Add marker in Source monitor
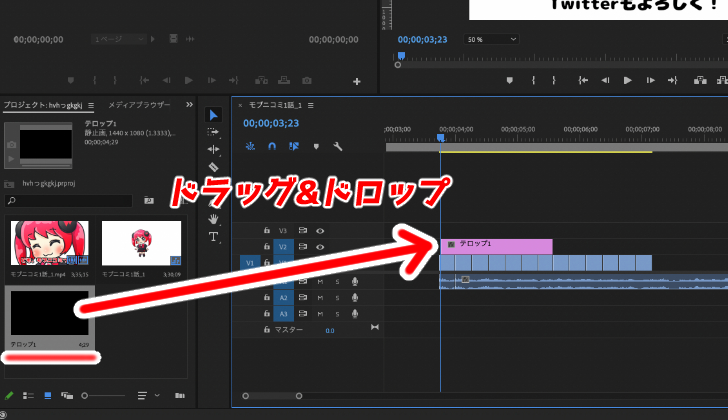 coord(71,80)
